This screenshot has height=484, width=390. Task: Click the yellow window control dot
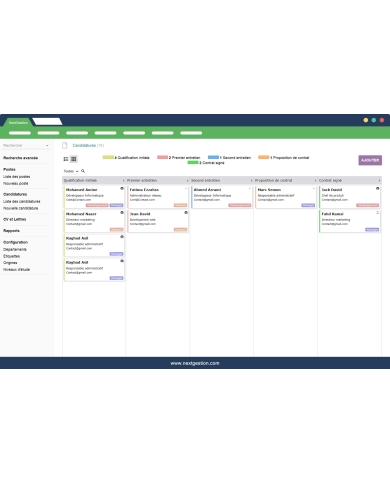point(366,120)
